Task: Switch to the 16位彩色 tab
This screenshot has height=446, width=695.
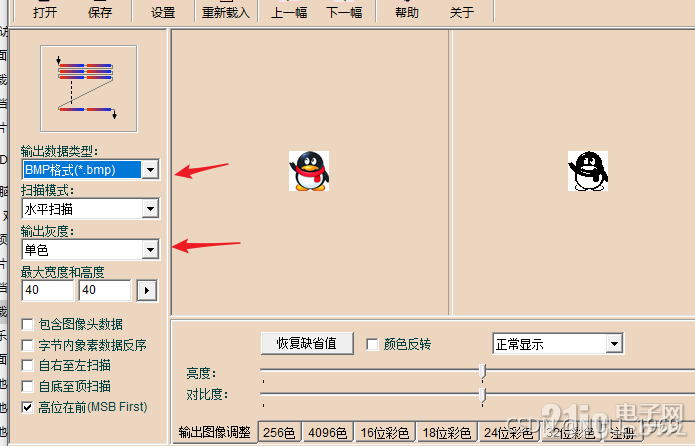Action: (385, 433)
